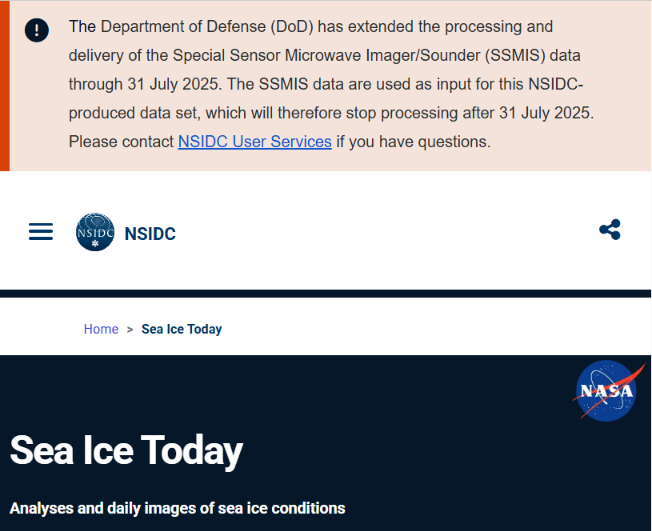Click the breadcrumb arrow separator after Home
Screen dimensions: 652x531
[130, 329]
